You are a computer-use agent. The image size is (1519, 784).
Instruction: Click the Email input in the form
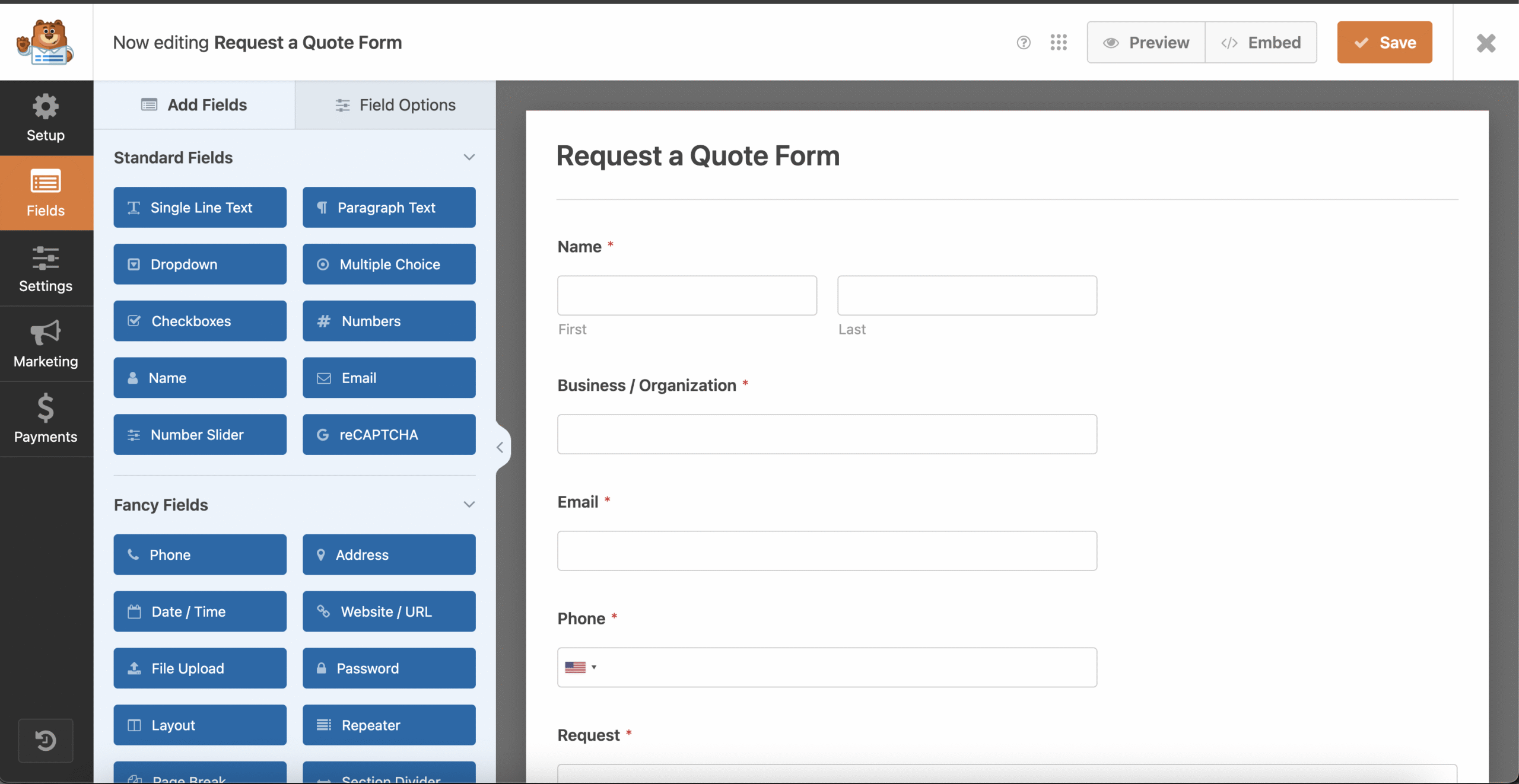click(827, 551)
